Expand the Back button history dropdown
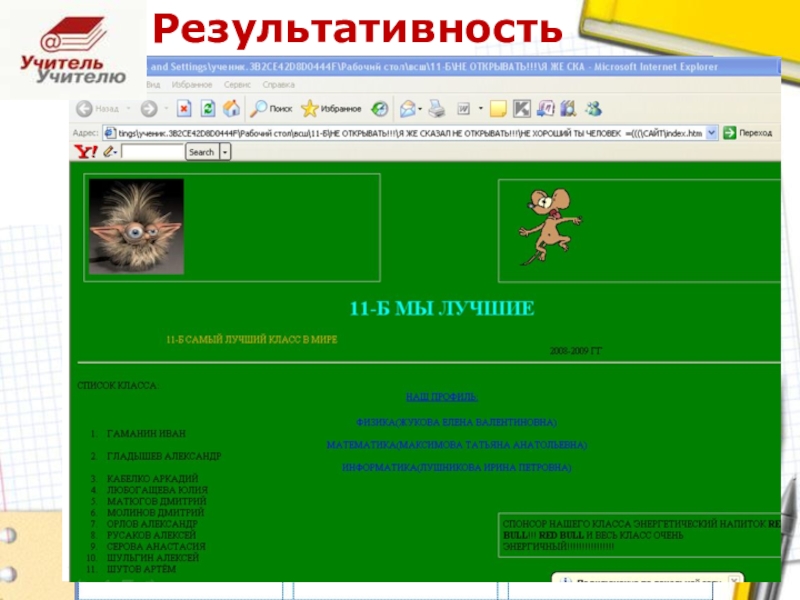This screenshot has width=800, height=600. click(x=129, y=109)
